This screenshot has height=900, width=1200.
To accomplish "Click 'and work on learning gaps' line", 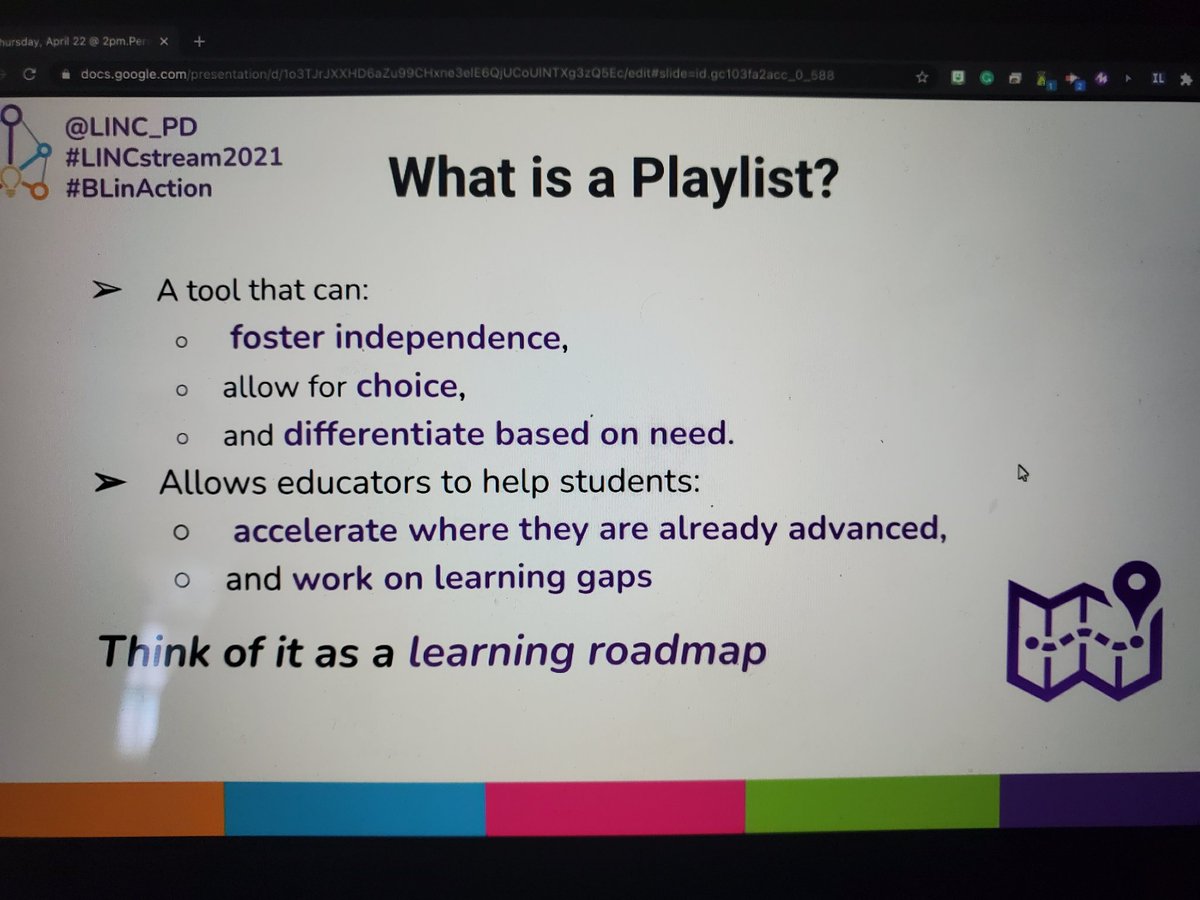I will [x=439, y=578].
